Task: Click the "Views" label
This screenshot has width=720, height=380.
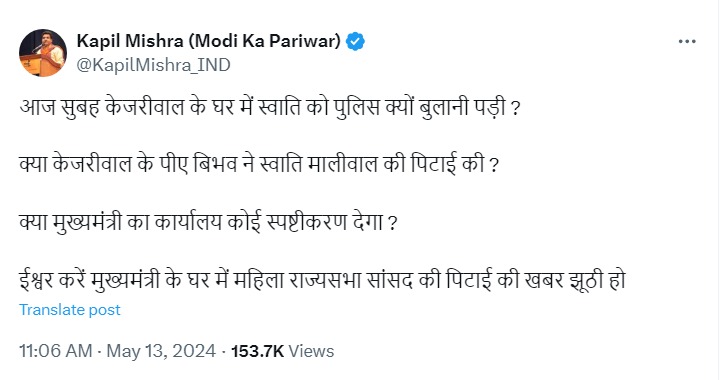Action: [x=311, y=351]
